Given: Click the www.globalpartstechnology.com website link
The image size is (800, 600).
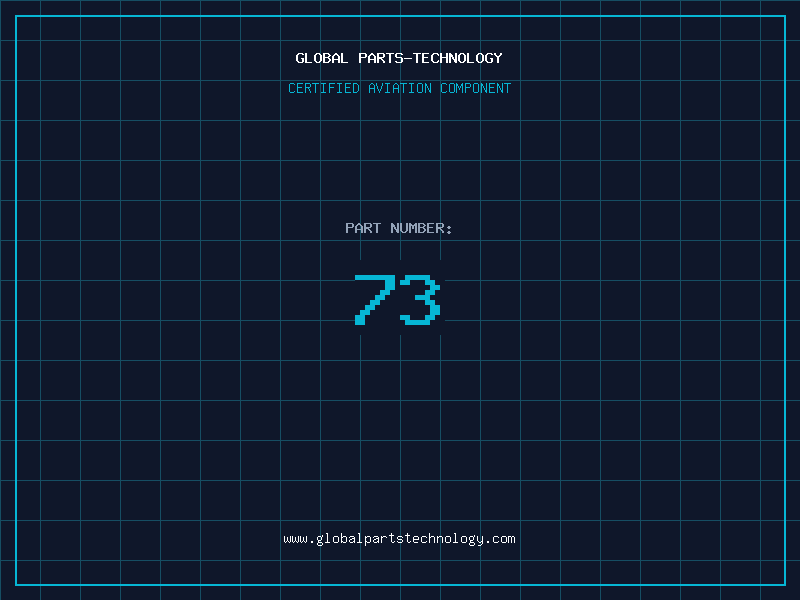Looking at the screenshot, I should click(x=399, y=539).
